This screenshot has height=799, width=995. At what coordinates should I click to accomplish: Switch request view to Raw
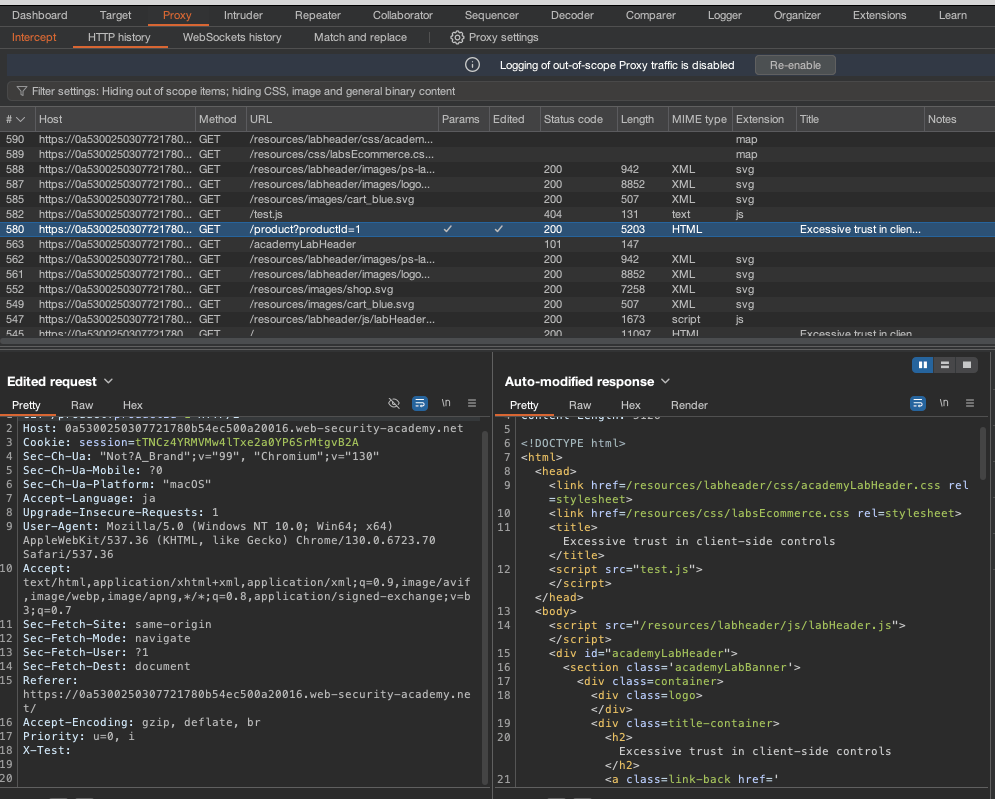[82, 405]
